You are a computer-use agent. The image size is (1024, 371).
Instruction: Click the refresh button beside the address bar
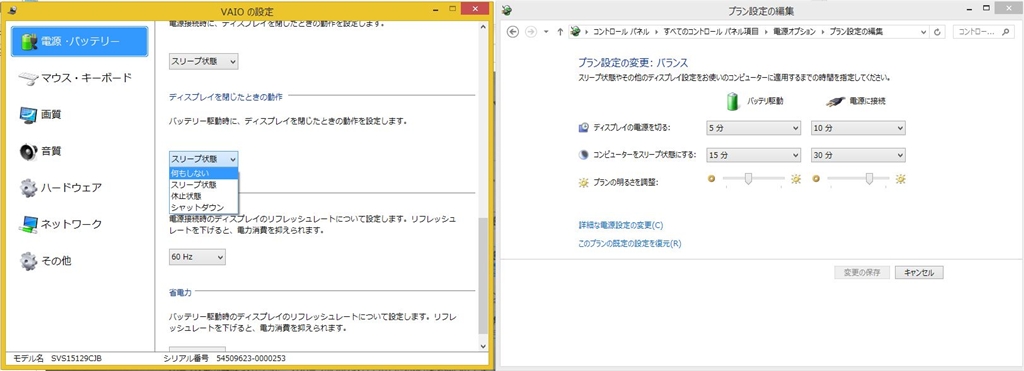(x=938, y=32)
